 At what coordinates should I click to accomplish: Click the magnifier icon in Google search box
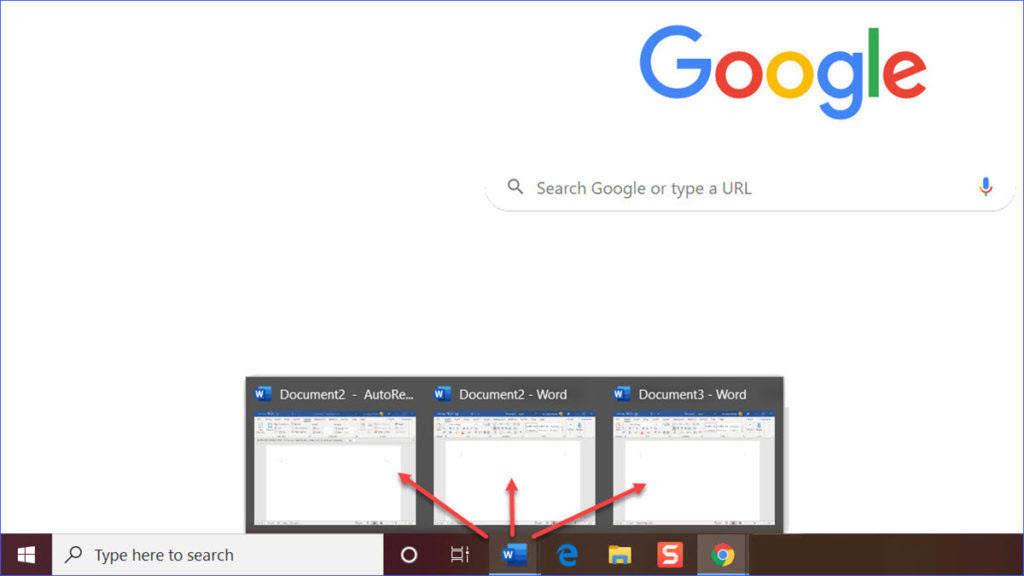515,187
